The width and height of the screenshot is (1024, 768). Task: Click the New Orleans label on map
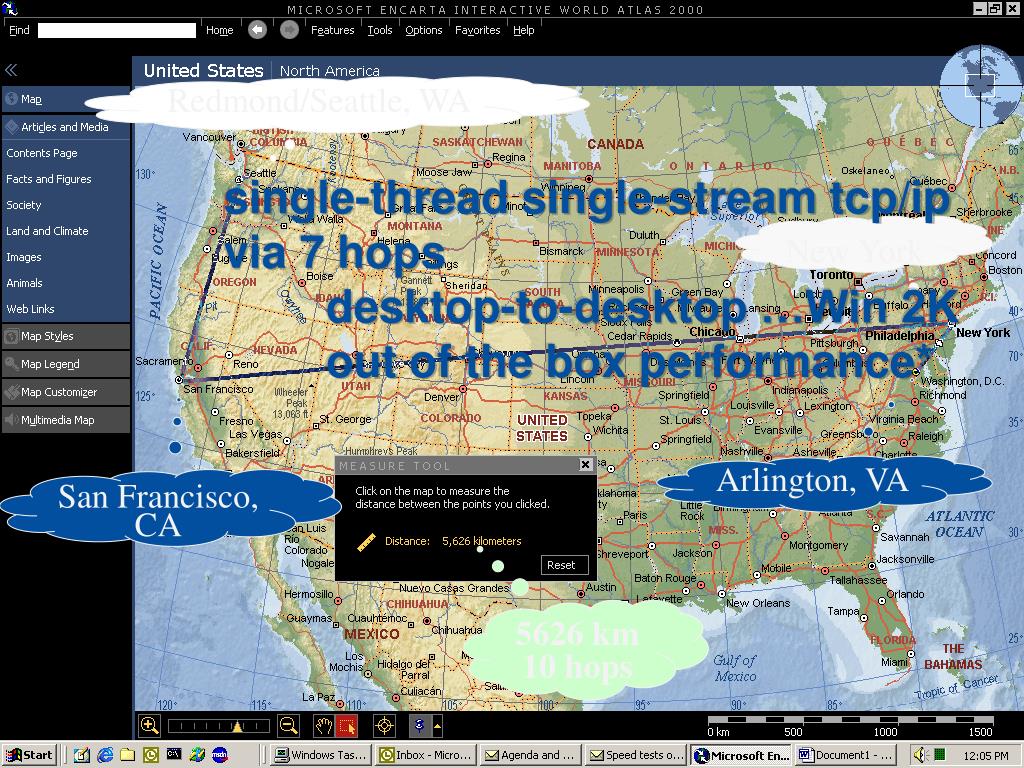click(758, 603)
